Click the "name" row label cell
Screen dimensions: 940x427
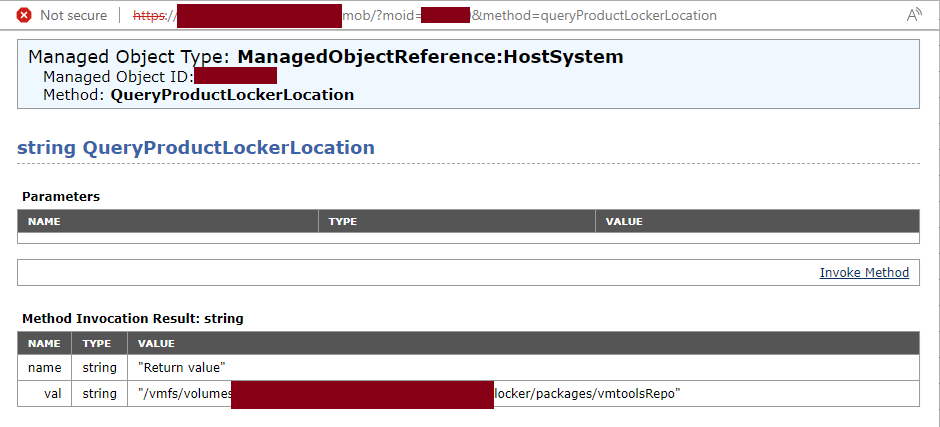[44, 368]
